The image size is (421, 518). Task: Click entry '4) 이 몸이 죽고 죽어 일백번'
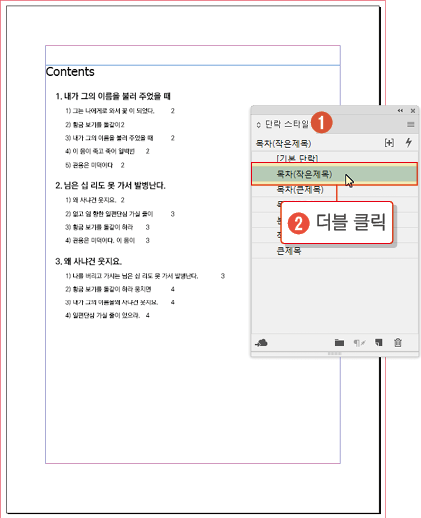pos(100,151)
